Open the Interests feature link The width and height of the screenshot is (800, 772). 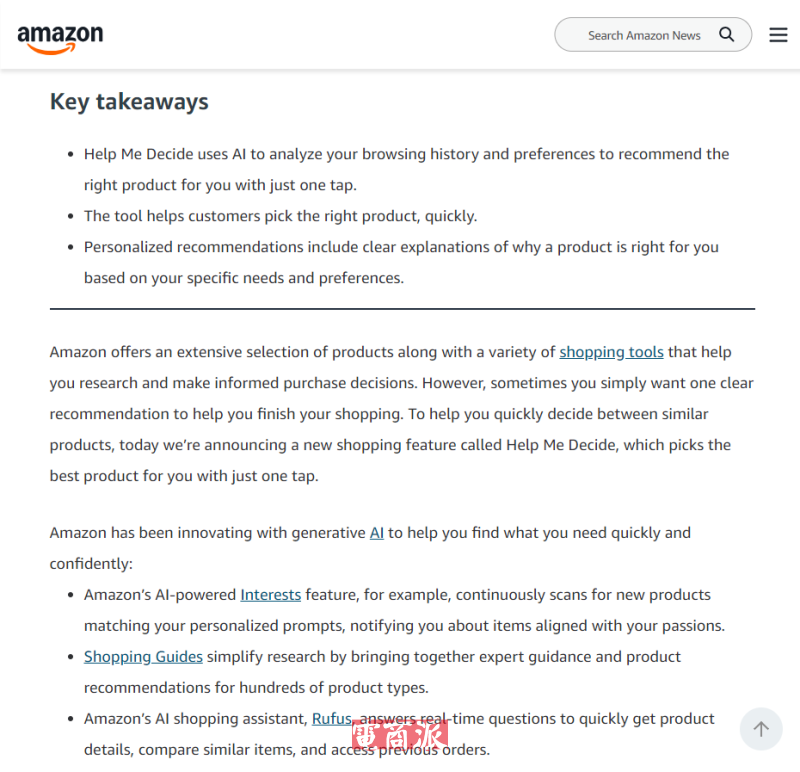coord(270,595)
